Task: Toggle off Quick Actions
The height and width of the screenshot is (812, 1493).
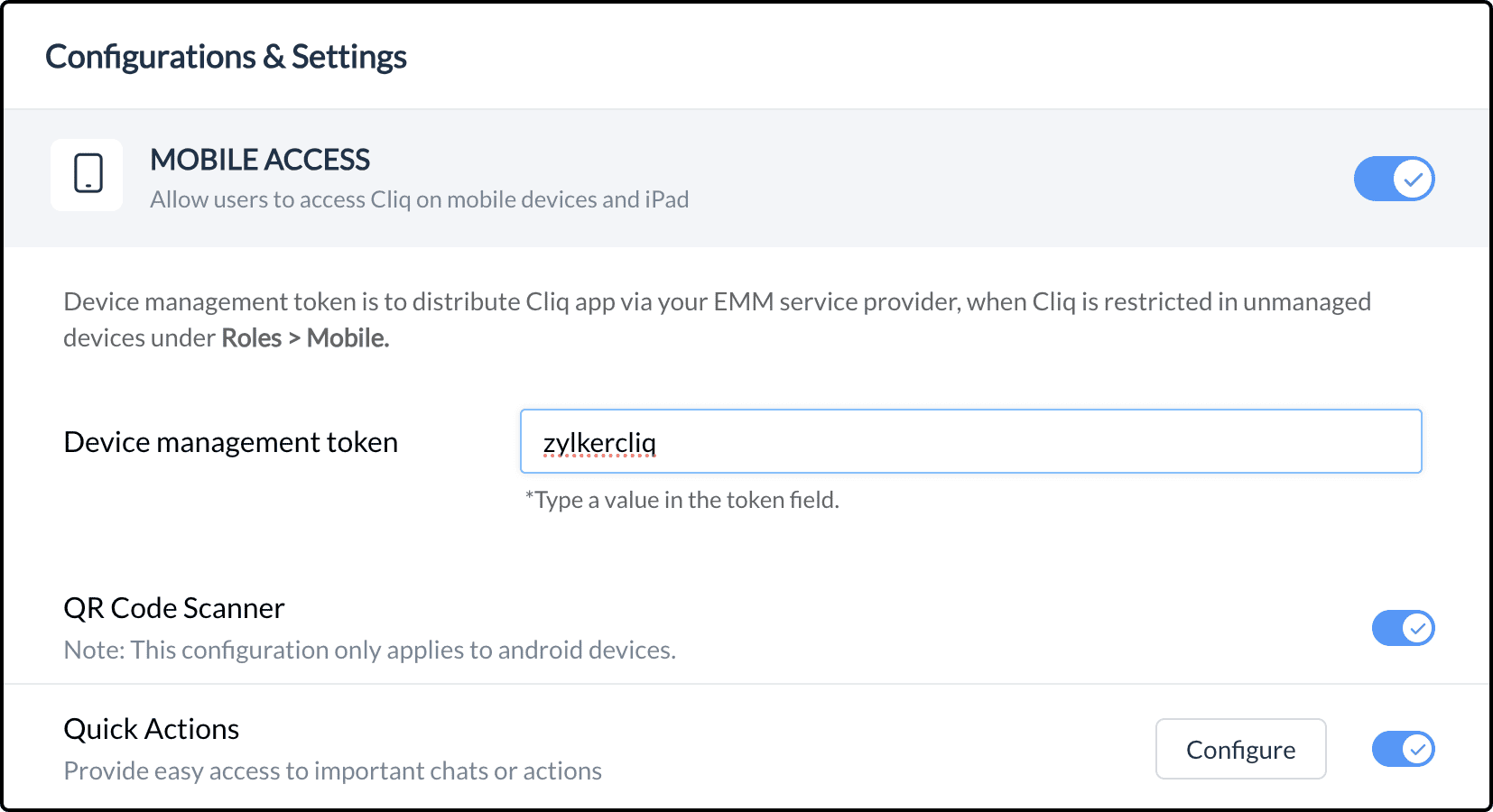Action: point(1403,749)
